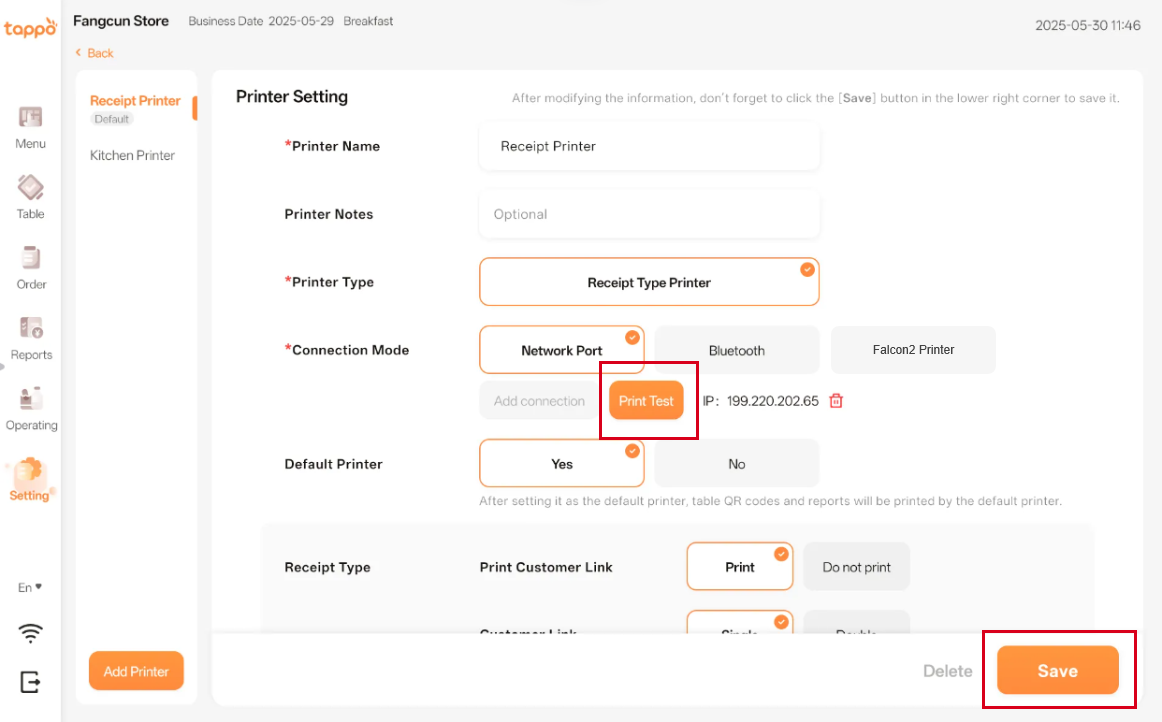Screen dimensions: 1162x722
Task: Click the Wi-Fi status icon
Action: click(31, 633)
